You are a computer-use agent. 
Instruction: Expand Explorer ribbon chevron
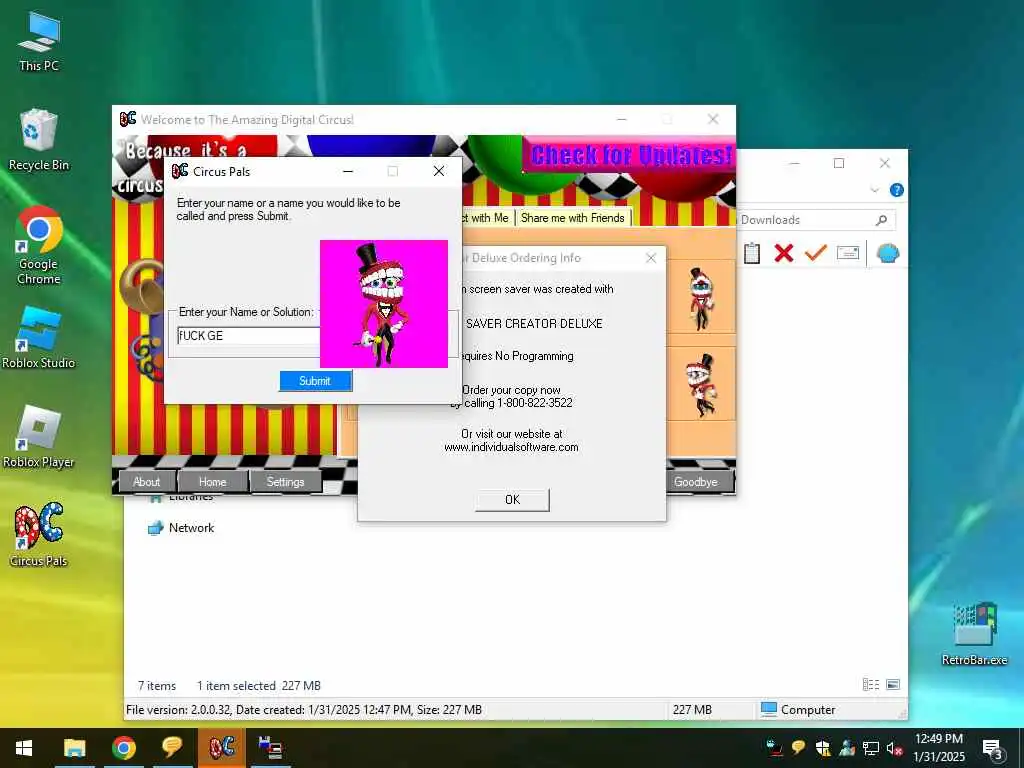(x=874, y=190)
